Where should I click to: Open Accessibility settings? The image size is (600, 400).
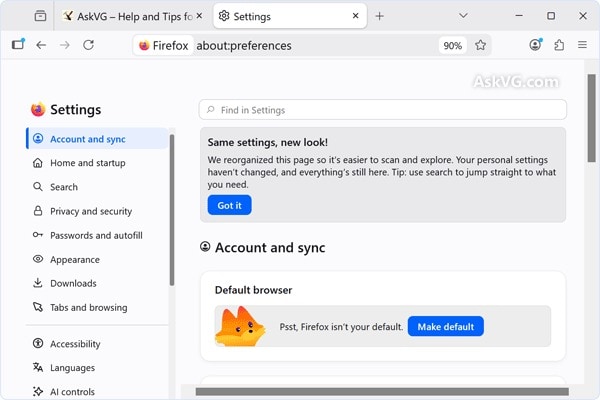tap(97, 344)
